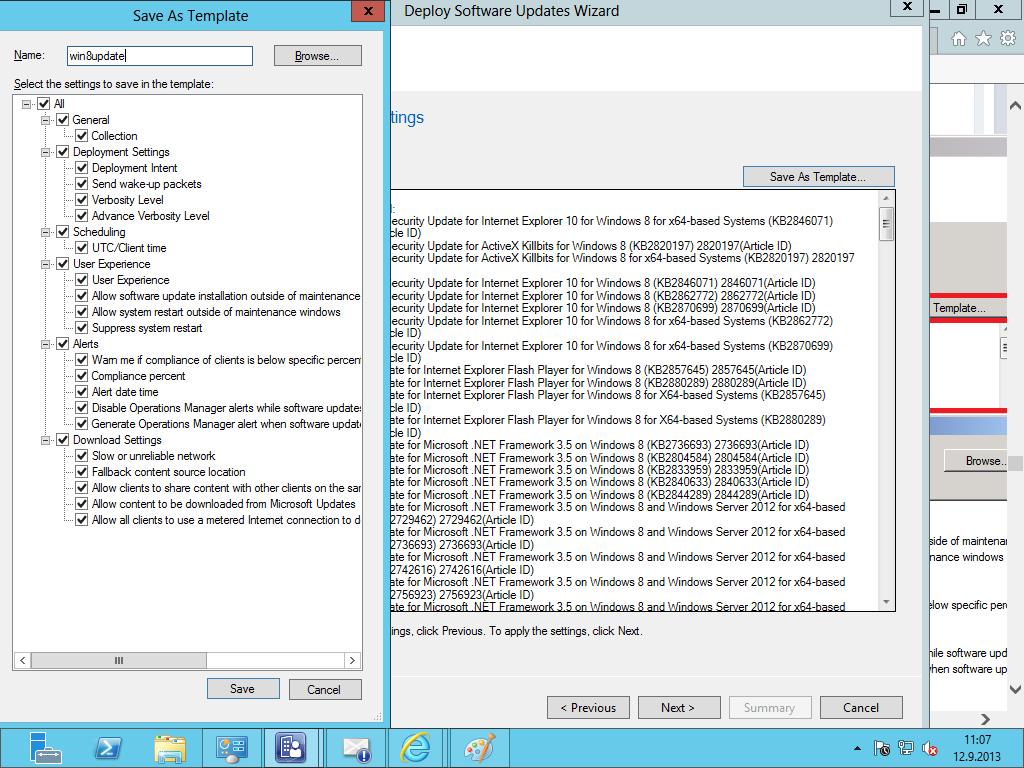The height and width of the screenshot is (768, 1024).
Task: Open Internet Explorer from the taskbar
Action: pos(417,748)
